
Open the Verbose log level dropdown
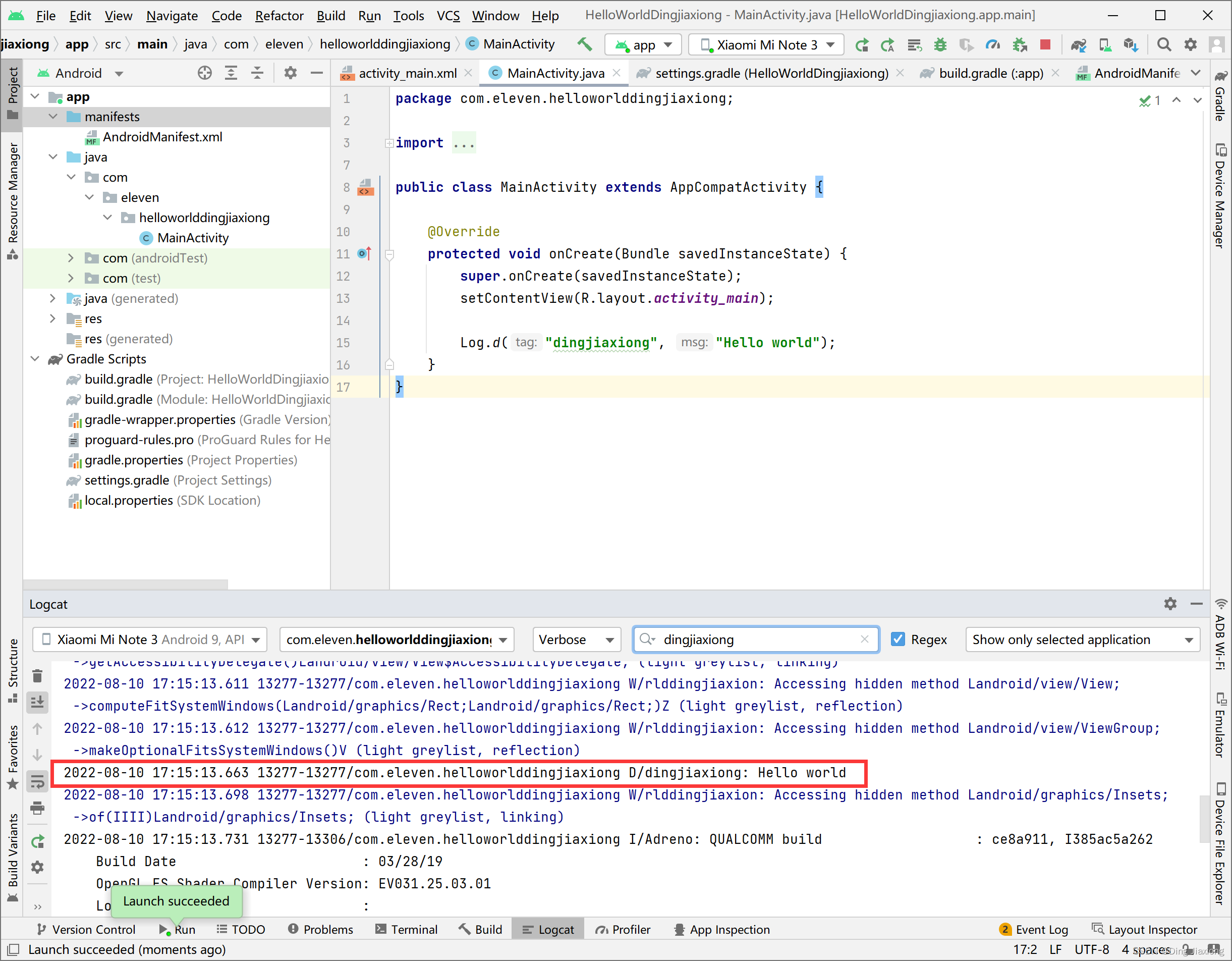[576, 639]
